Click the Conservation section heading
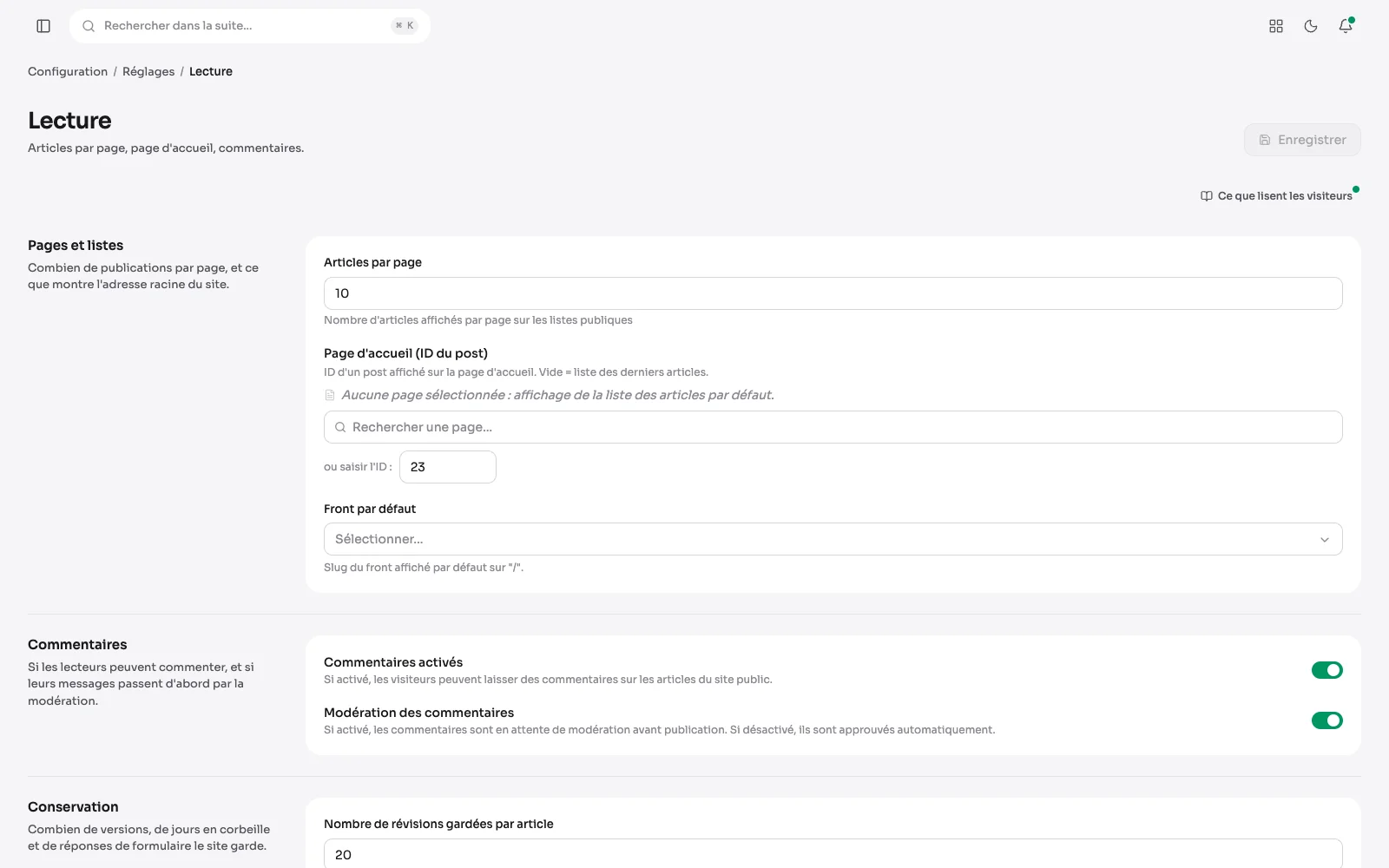1389x868 pixels. 73,807
